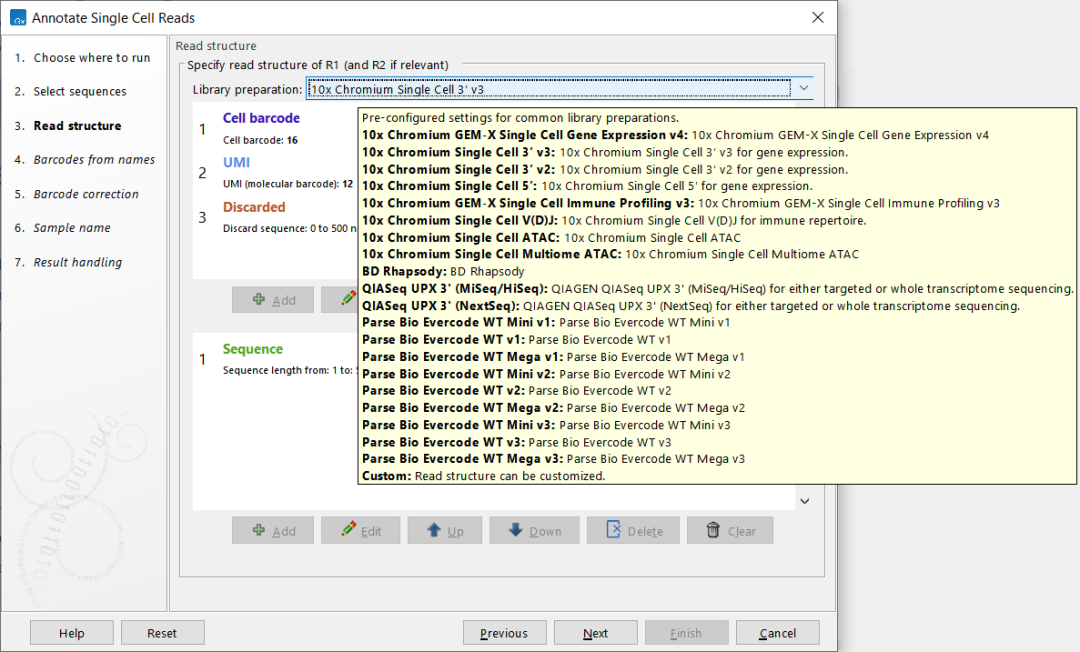Click 'Cell barcode: 16' text
The image size is (1080, 652).
tap(260, 140)
